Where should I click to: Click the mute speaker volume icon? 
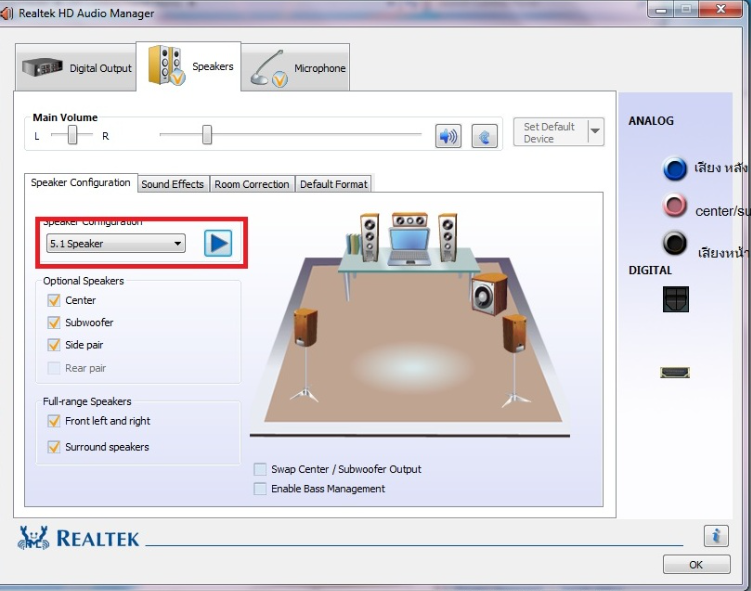click(448, 136)
